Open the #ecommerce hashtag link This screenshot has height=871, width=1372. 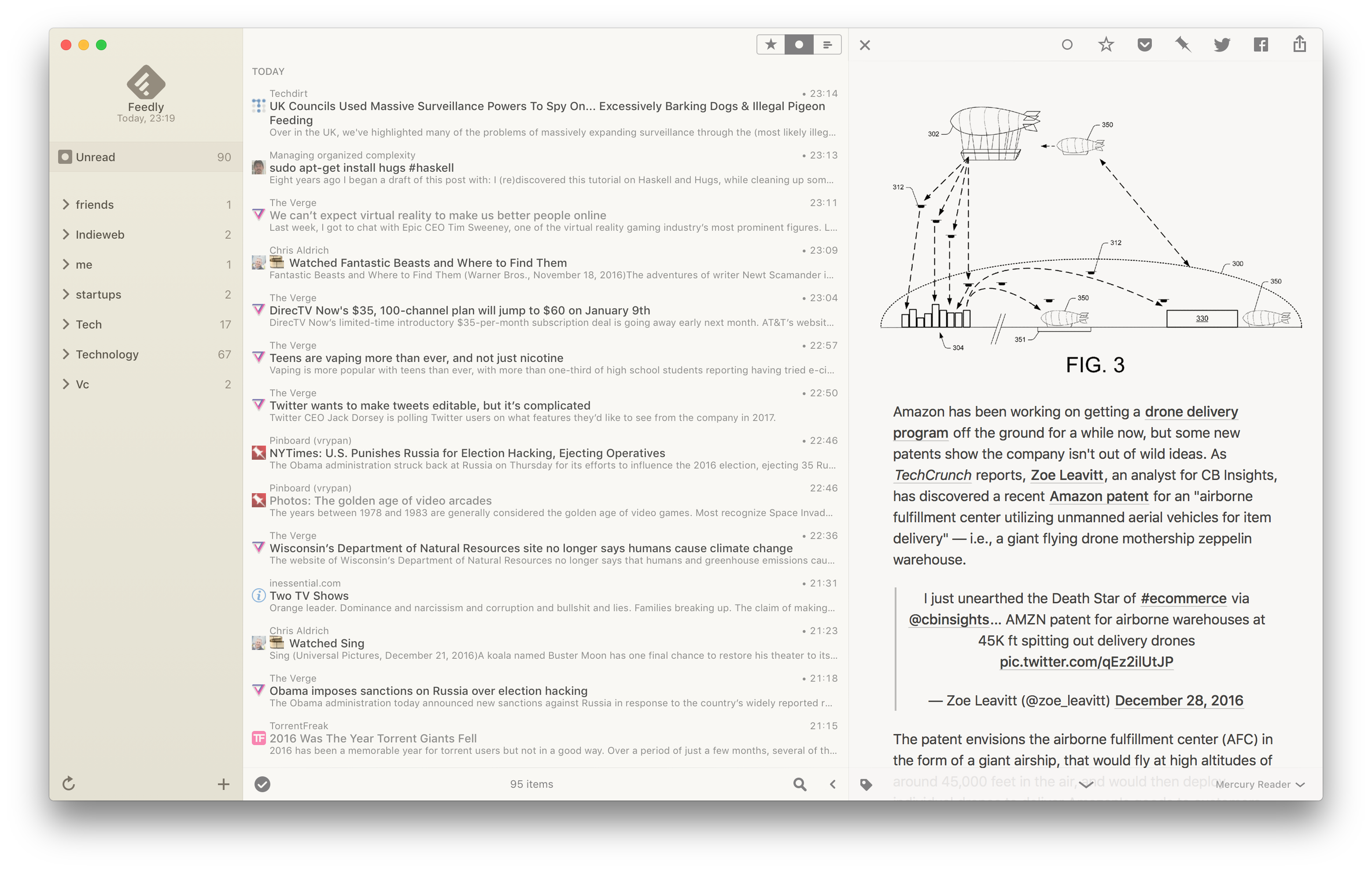(x=1184, y=598)
